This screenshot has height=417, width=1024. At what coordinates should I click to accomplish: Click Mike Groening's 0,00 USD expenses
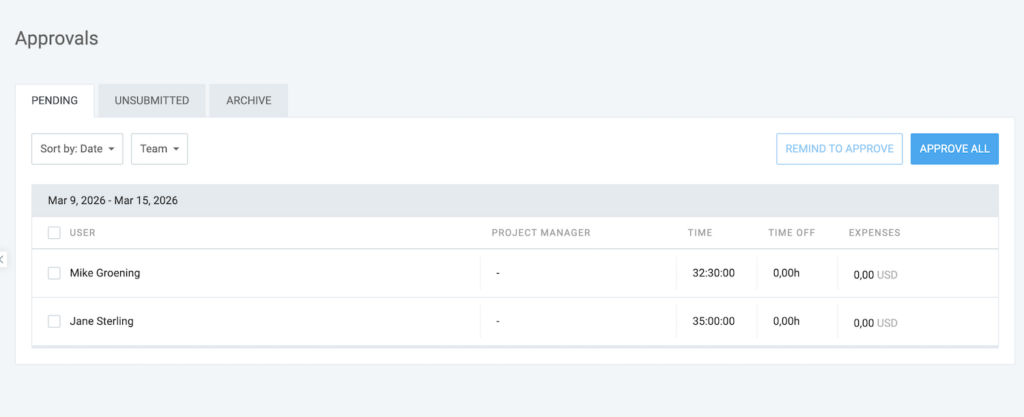click(x=875, y=274)
